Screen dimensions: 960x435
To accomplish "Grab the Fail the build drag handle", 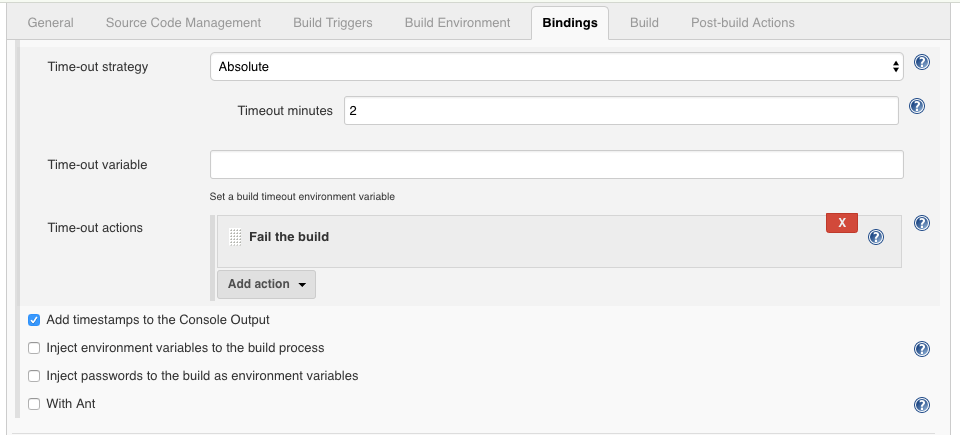I will pyautogui.click(x=235, y=237).
